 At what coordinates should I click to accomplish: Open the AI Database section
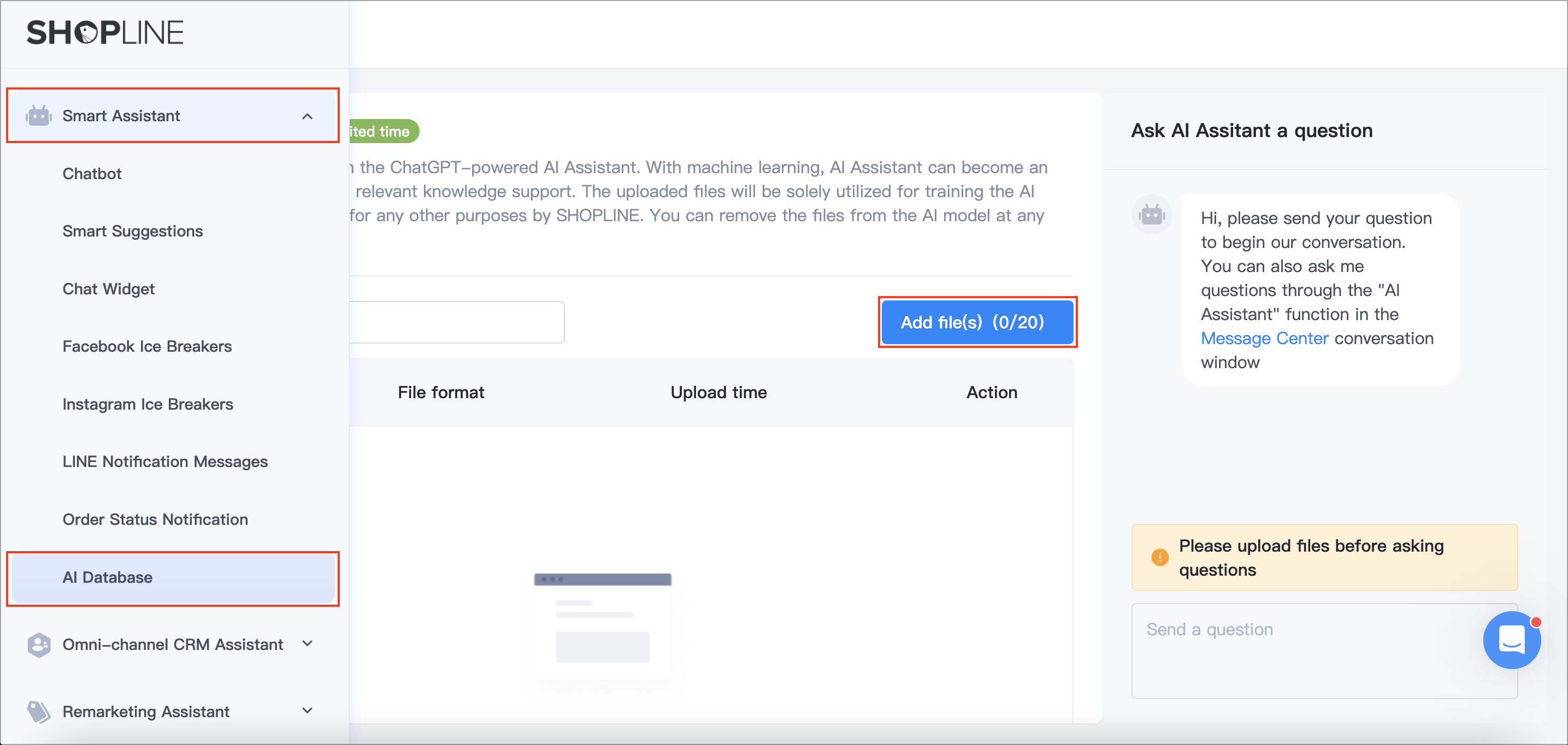[x=107, y=577]
